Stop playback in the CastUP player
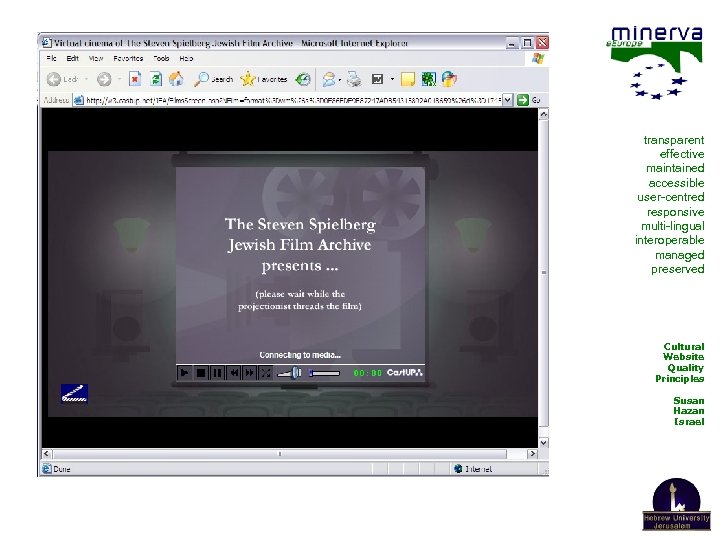 coord(201,372)
